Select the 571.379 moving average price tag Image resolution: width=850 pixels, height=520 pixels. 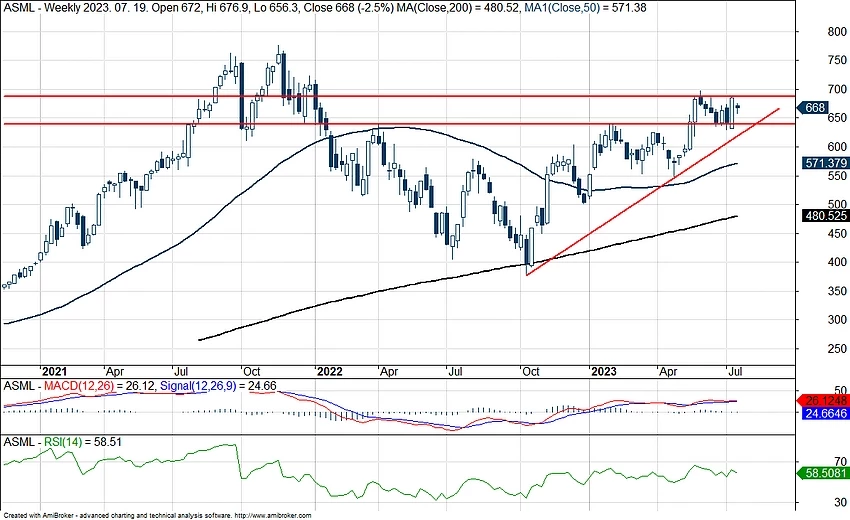tap(825, 163)
